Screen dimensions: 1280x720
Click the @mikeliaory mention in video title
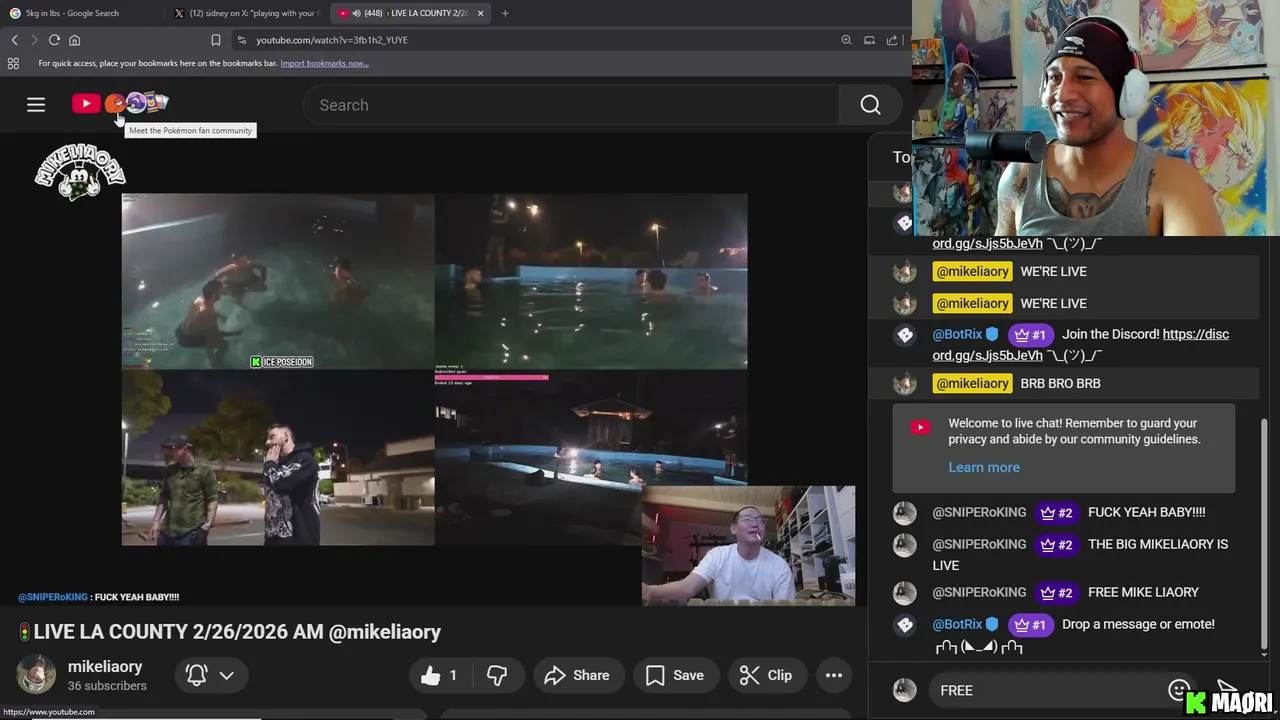385,632
